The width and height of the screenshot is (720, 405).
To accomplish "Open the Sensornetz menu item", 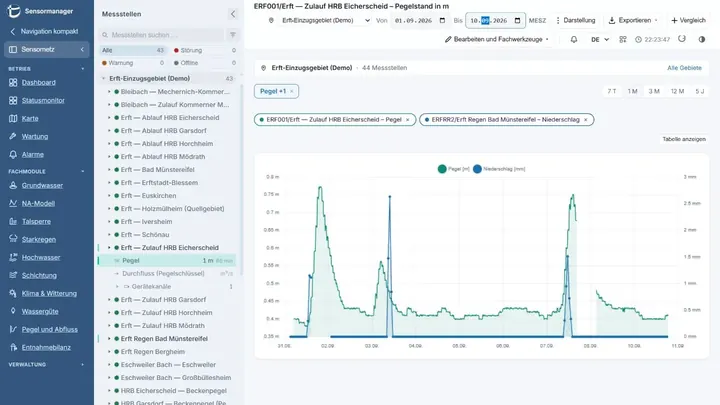I will [46, 50].
